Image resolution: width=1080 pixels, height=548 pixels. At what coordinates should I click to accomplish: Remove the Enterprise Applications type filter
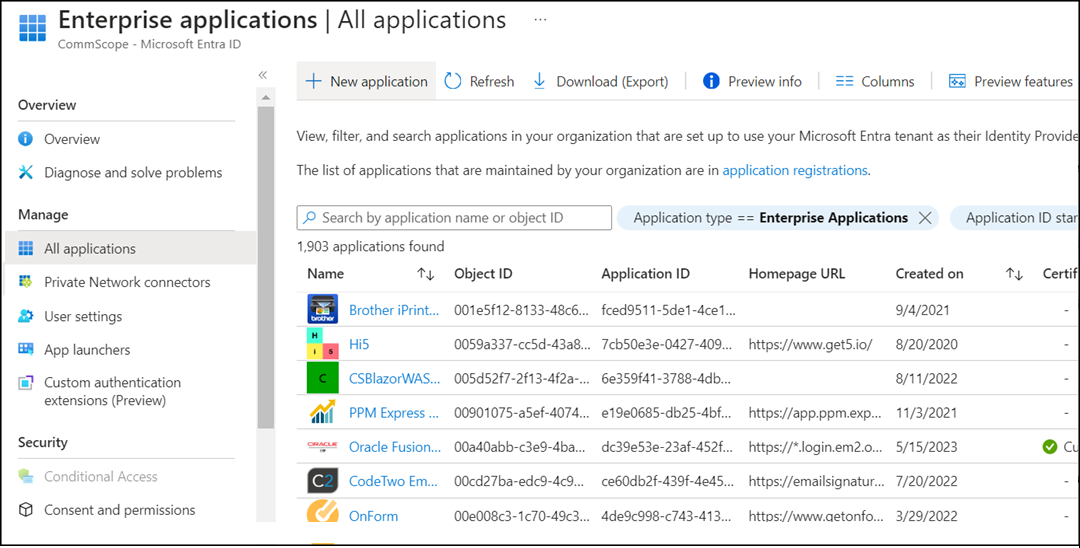click(925, 218)
